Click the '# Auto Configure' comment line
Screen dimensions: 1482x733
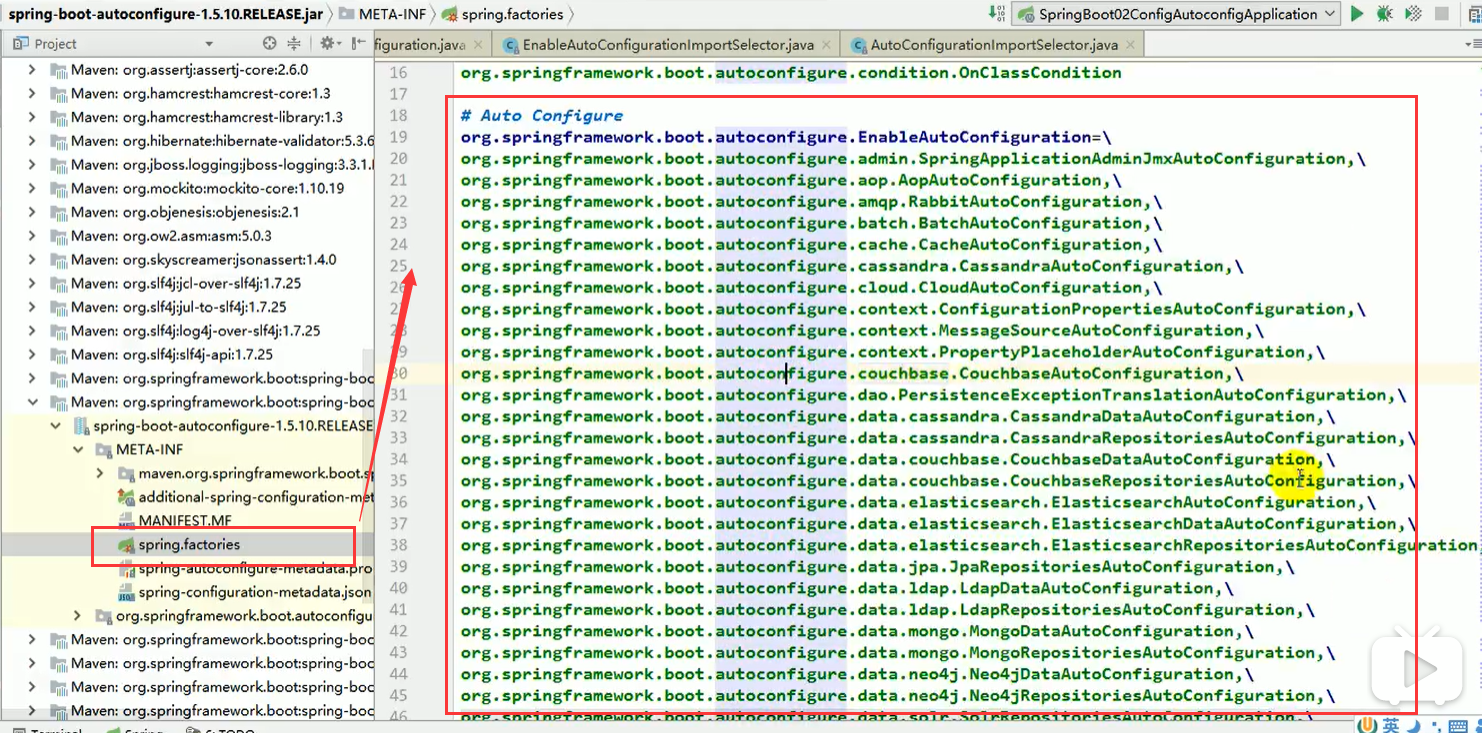click(x=541, y=115)
